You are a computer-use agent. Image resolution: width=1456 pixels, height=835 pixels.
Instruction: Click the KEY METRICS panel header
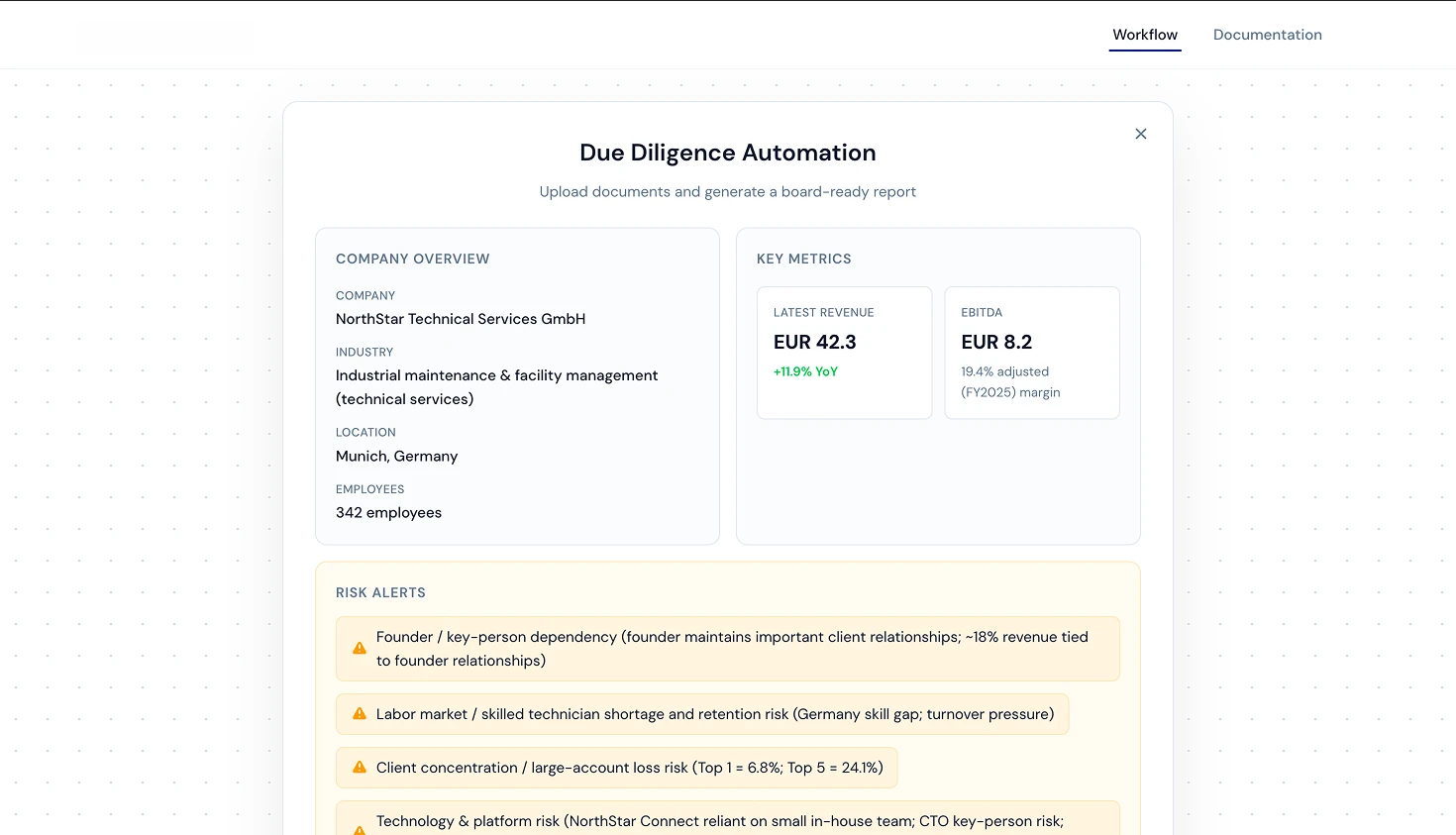804,259
